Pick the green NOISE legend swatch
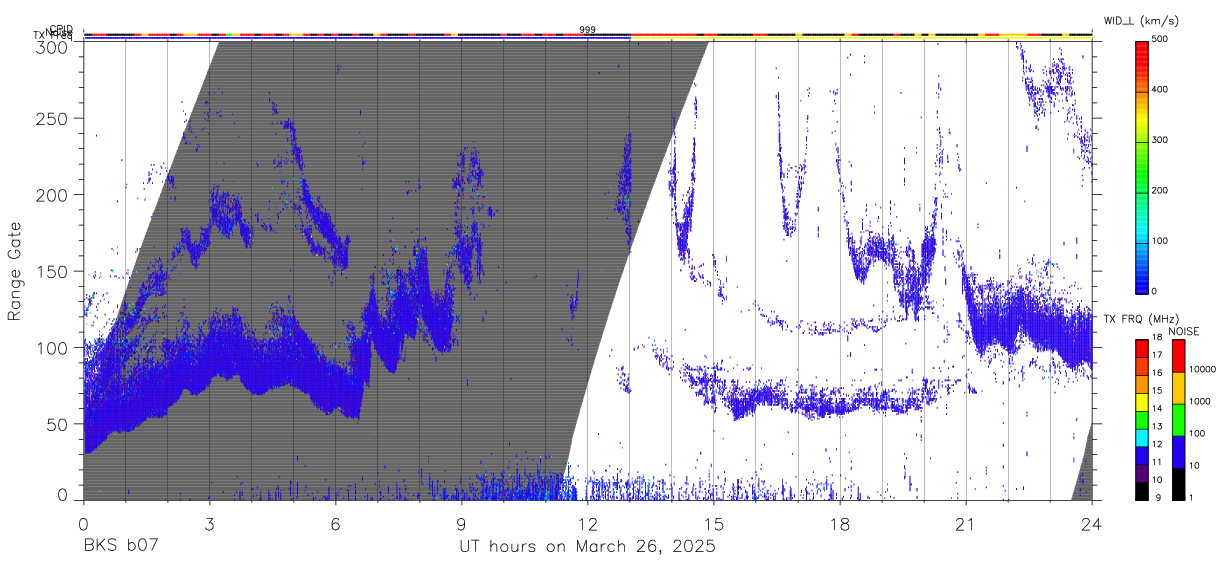This screenshot has height=567, width=1228. (x=1177, y=420)
